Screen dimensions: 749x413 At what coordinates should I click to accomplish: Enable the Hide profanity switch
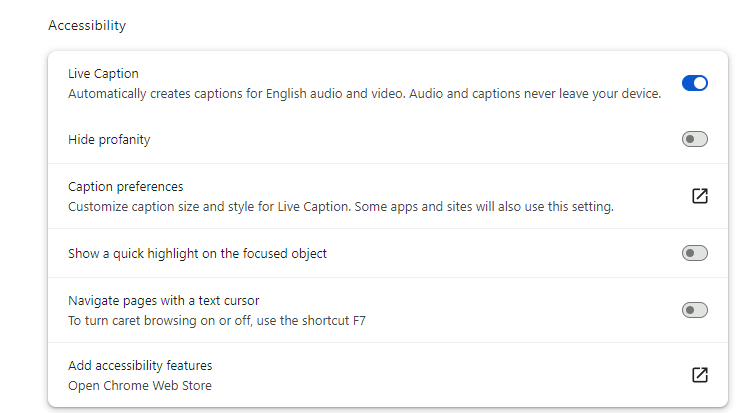click(x=694, y=139)
